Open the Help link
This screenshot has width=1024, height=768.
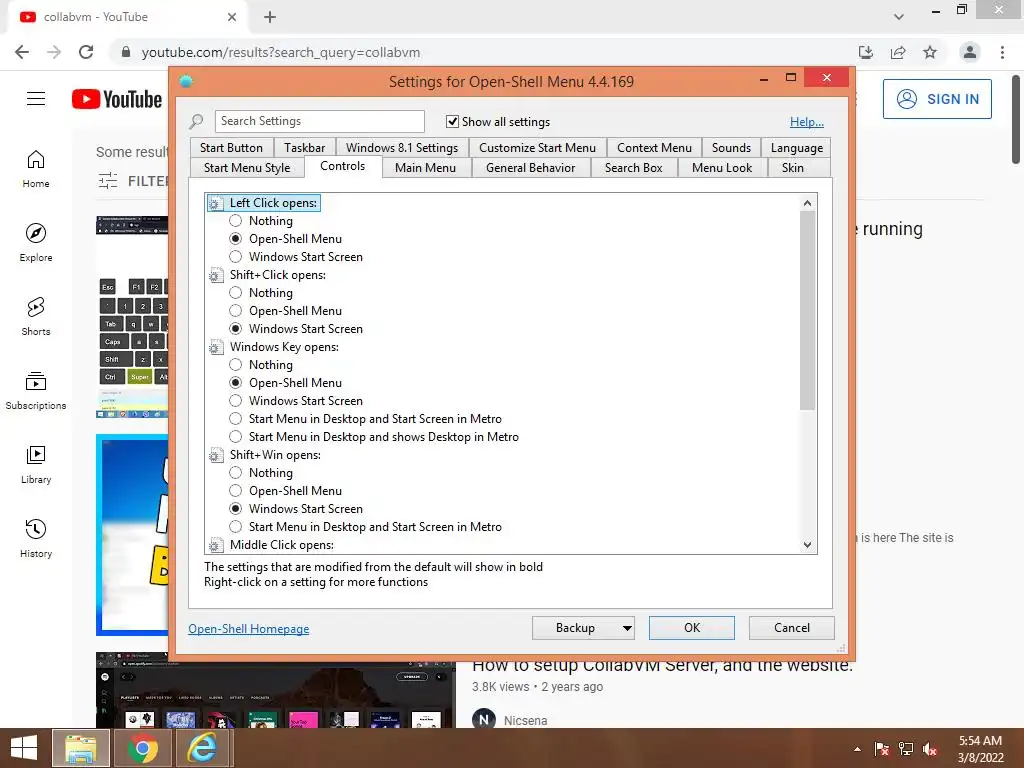pos(807,121)
